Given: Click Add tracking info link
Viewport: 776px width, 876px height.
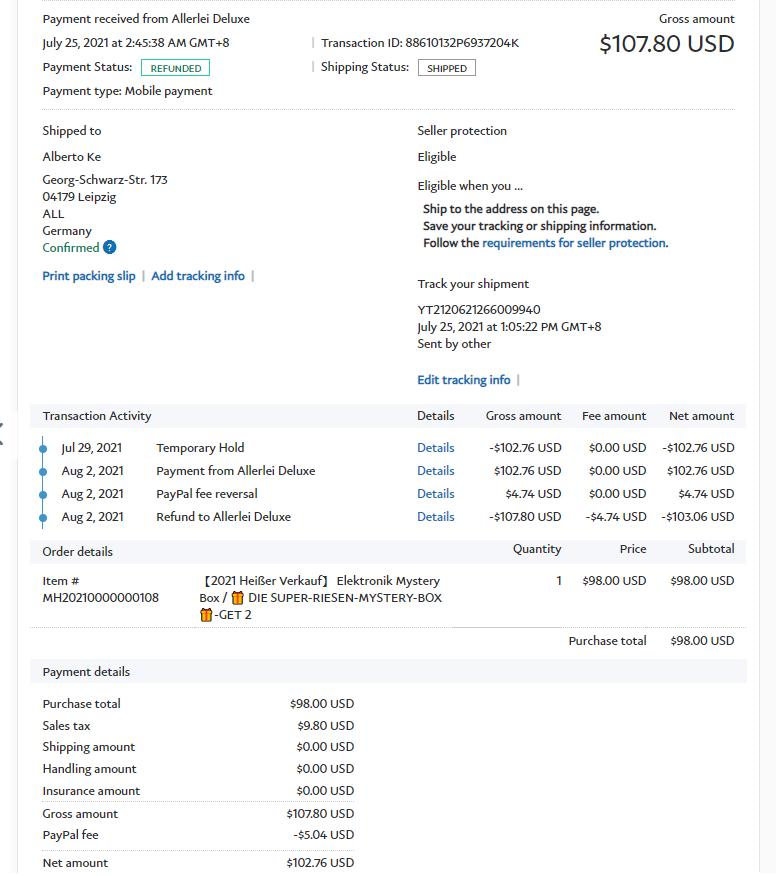Looking at the screenshot, I should point(198,276).
